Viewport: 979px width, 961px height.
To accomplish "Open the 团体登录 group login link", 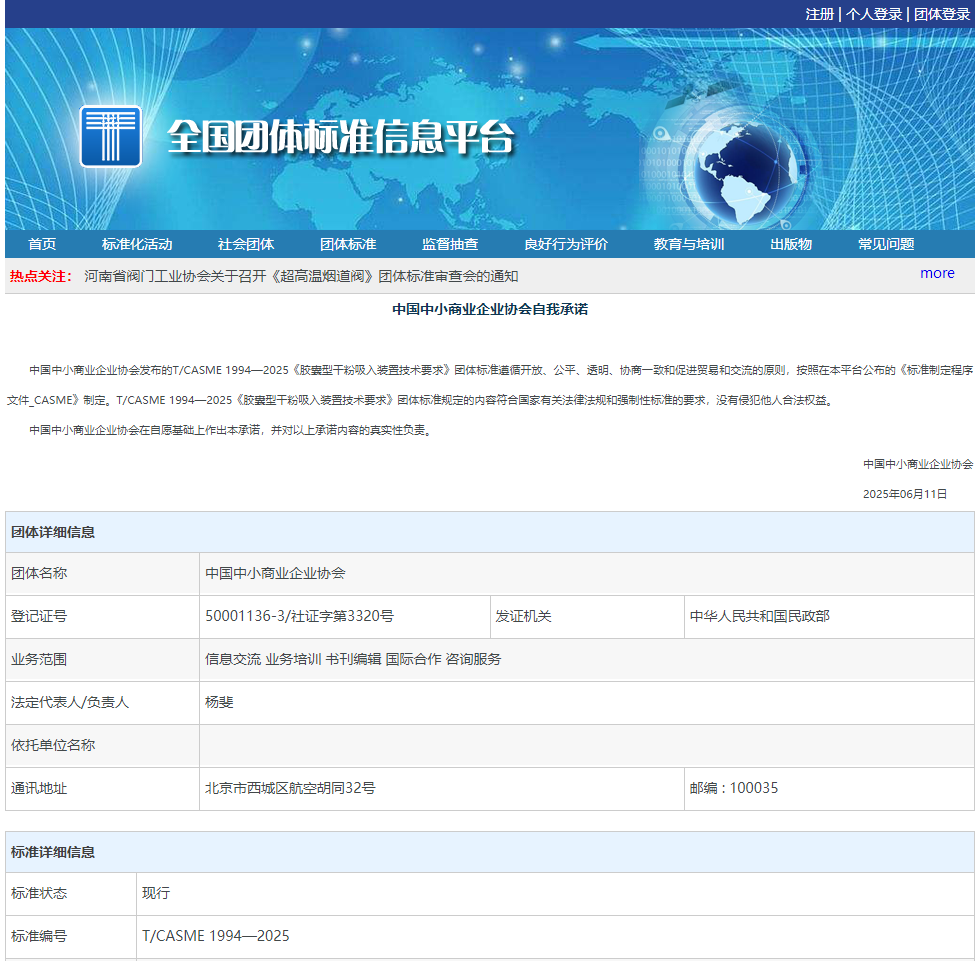I will 942,14.
